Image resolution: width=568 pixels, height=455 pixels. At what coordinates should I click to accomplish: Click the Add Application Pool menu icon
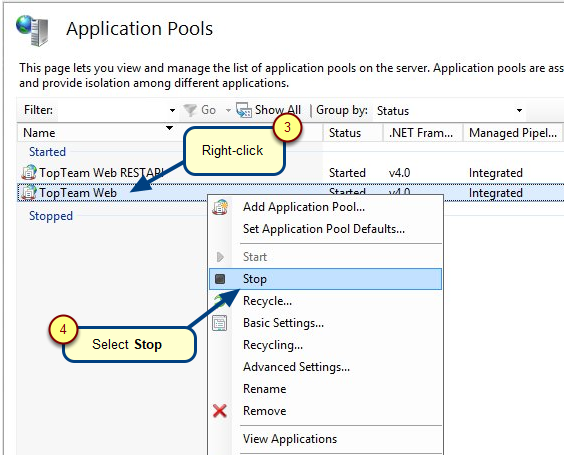220,207
